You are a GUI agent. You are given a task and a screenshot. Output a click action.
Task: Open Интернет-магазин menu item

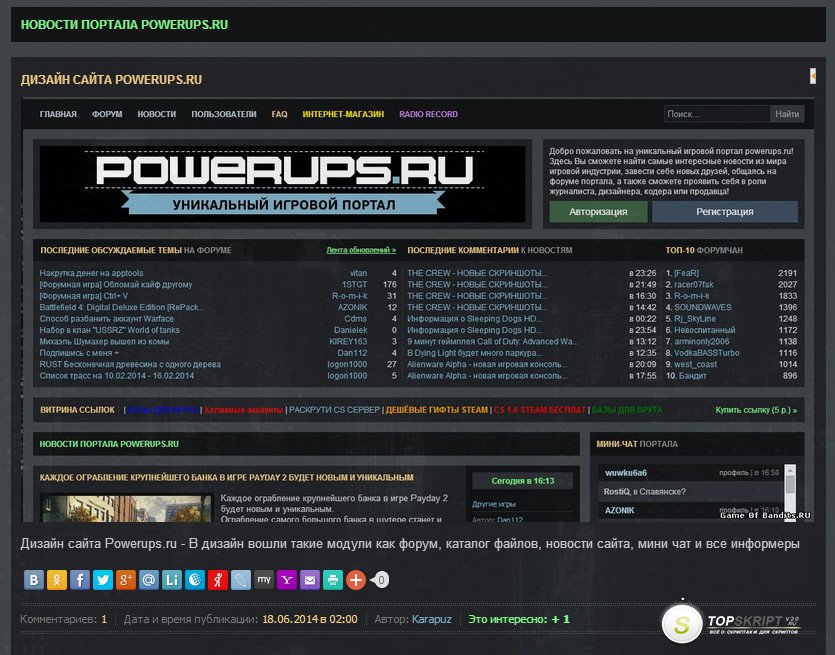click(343, 114)
